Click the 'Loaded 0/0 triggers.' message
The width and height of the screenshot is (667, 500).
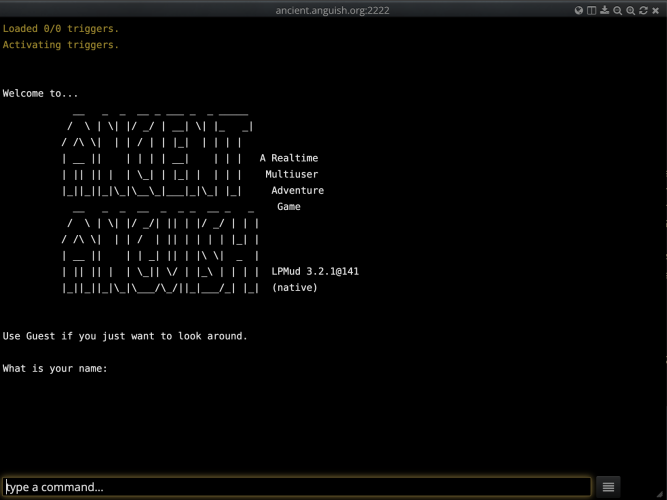click(x=60, y=29)
